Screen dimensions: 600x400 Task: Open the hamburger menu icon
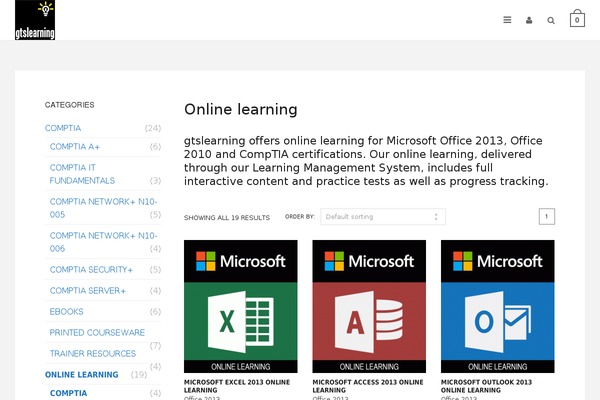point(507,20)
